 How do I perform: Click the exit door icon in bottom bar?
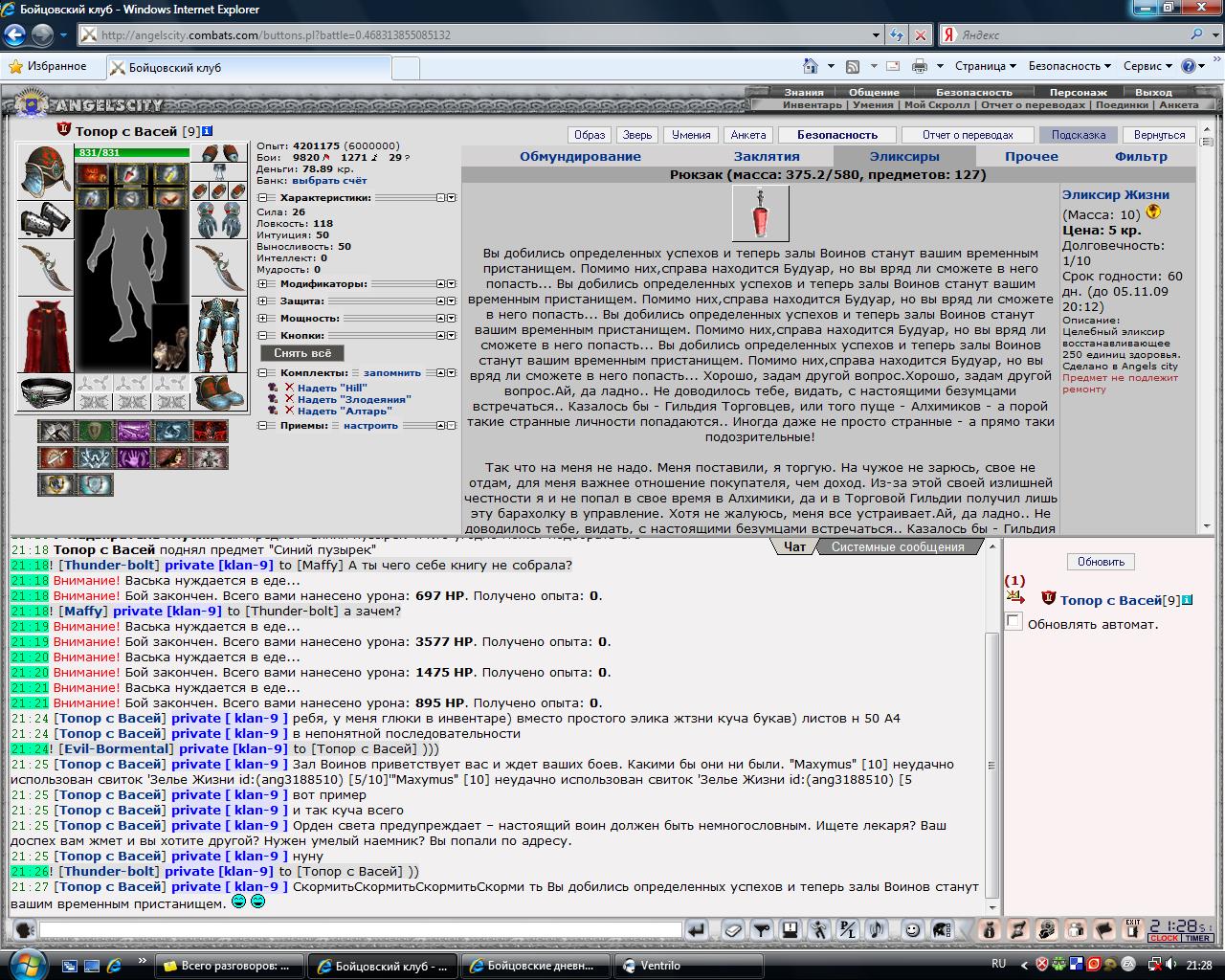tap(1133, 929)
